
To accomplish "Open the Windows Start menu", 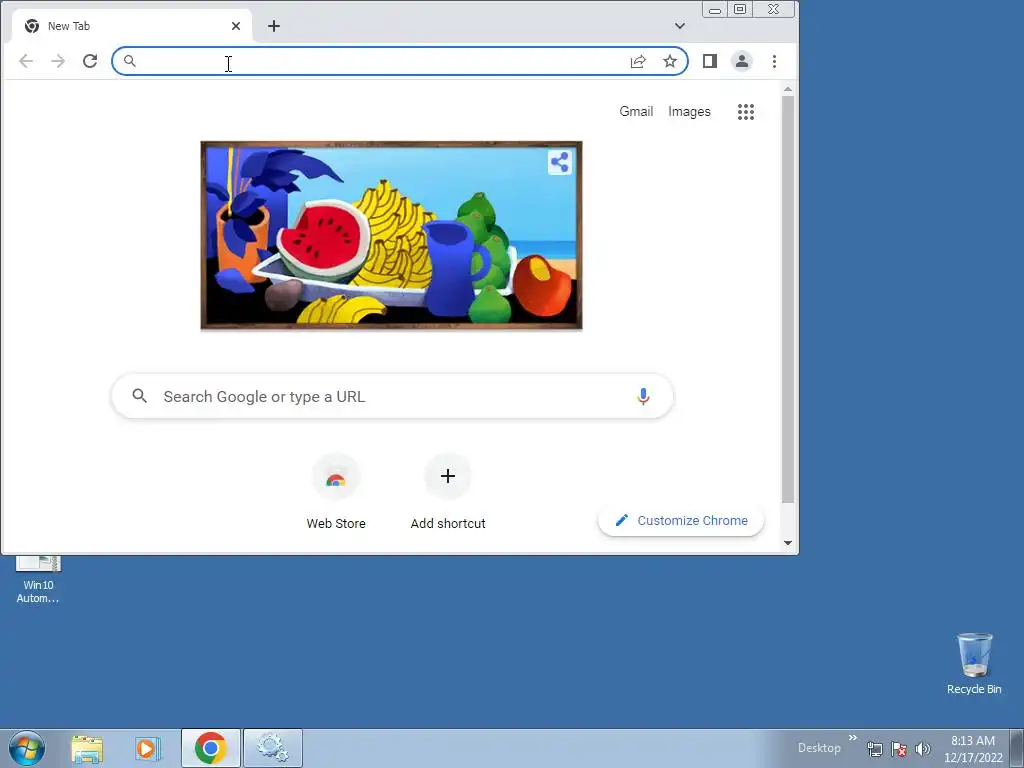I will [x=27, y=748].
